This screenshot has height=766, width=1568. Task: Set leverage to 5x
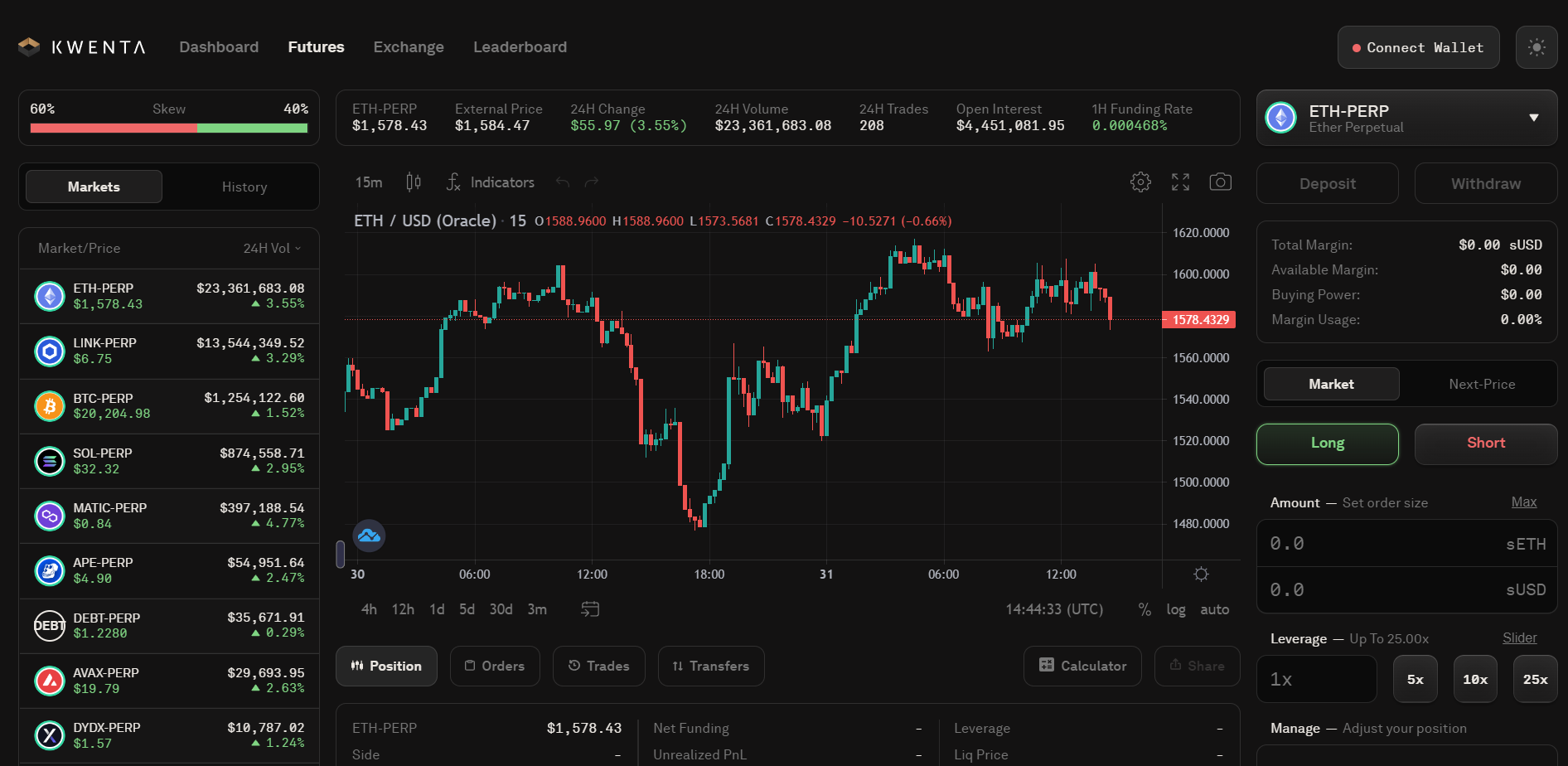point(1415,679)
